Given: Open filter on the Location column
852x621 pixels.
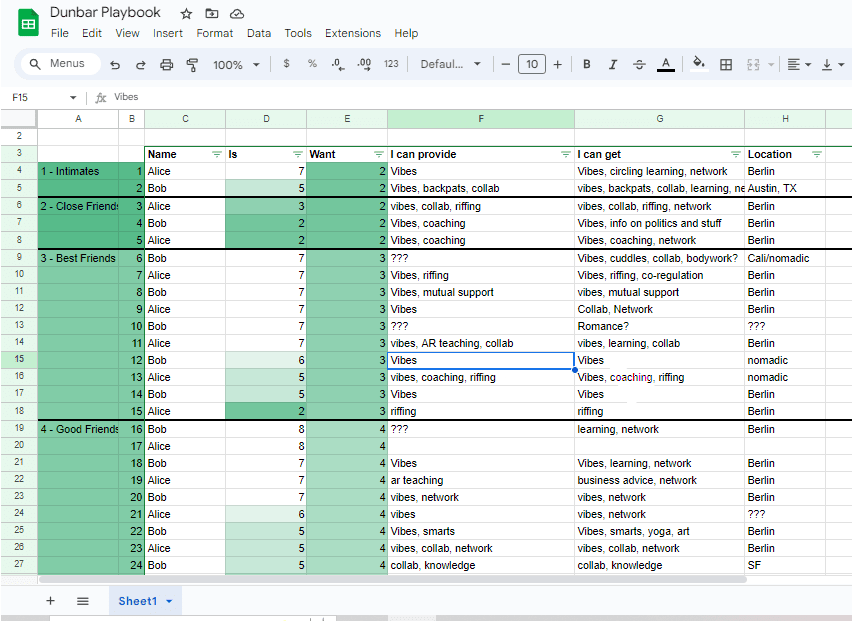Looking at the screenshot, I should 816,154.
